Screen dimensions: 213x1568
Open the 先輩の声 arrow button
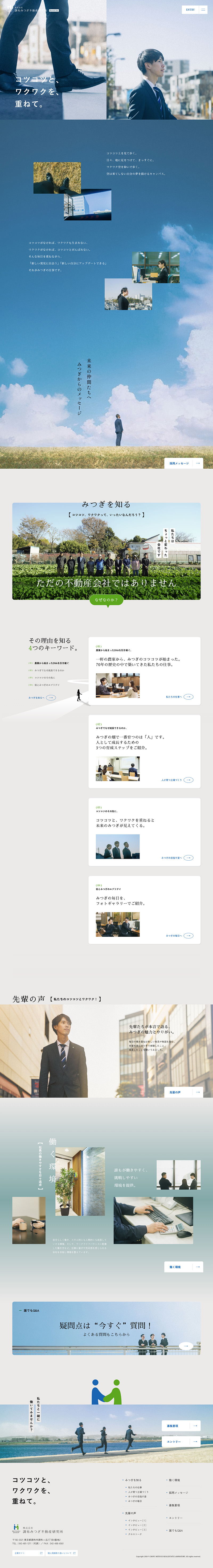(184, 1092)
